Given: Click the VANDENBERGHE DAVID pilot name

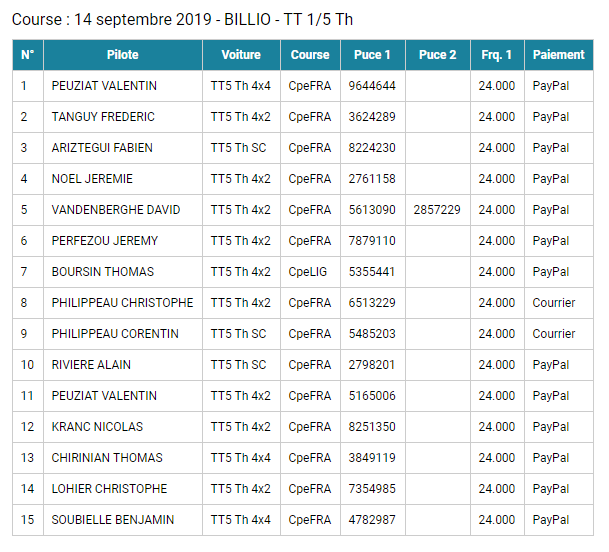Looking at the screenshot, I should [116, 210].
